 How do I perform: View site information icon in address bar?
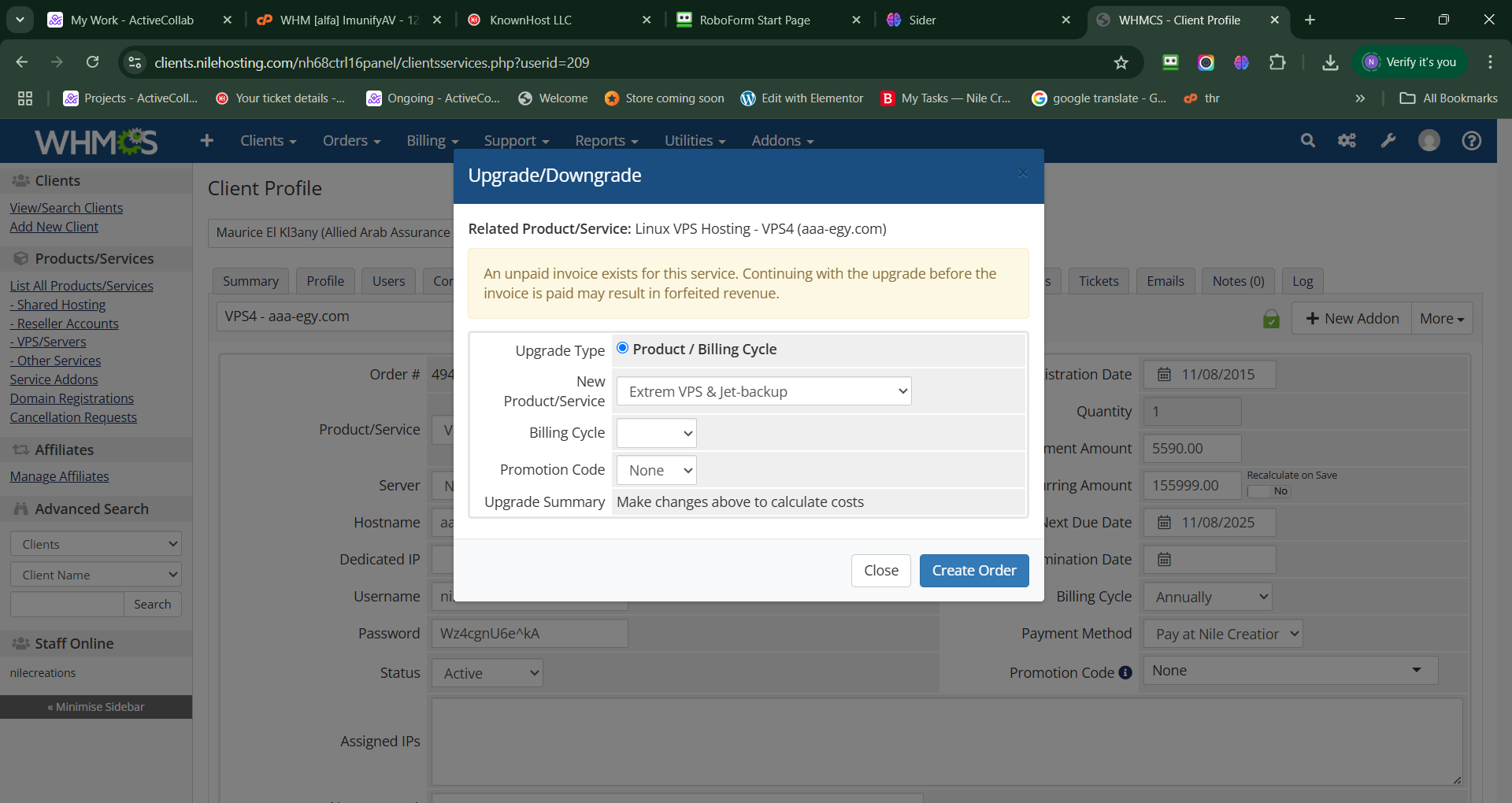[x=135, y=62]
